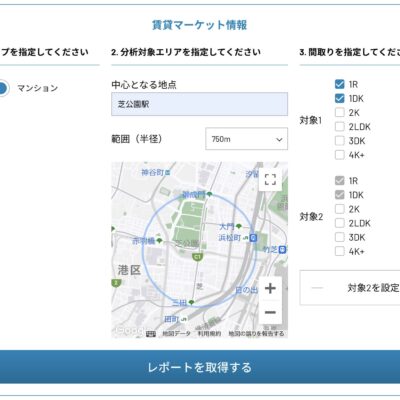Toggle fullscreen map view icon
The image size is (400, 400).
pos(270,180)
